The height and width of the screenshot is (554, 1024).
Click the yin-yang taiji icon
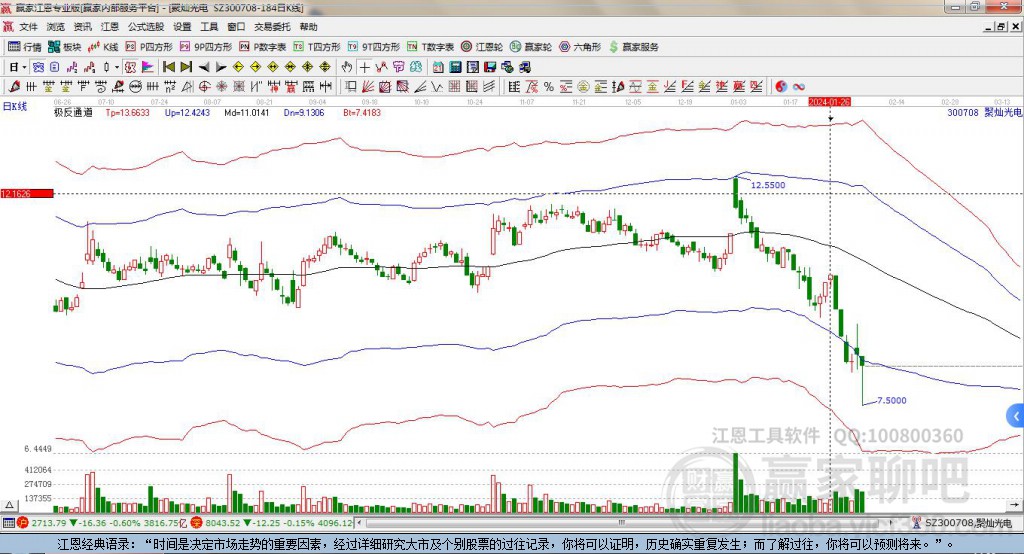coord(781,86)
